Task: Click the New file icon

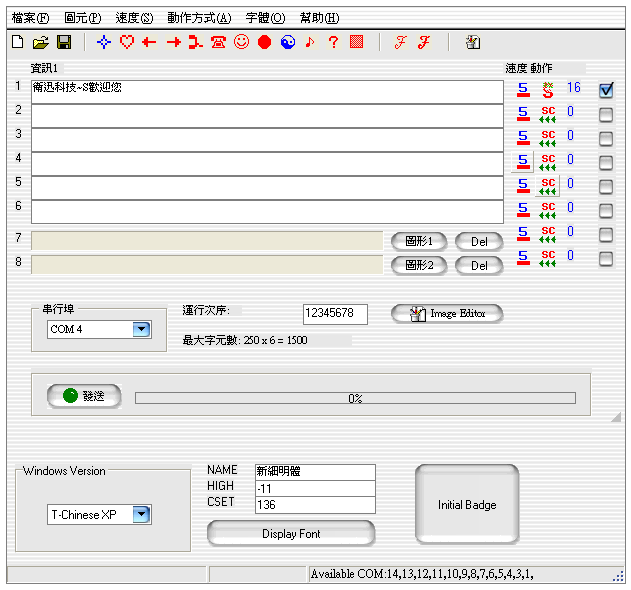Action: [x=17, y=42]
